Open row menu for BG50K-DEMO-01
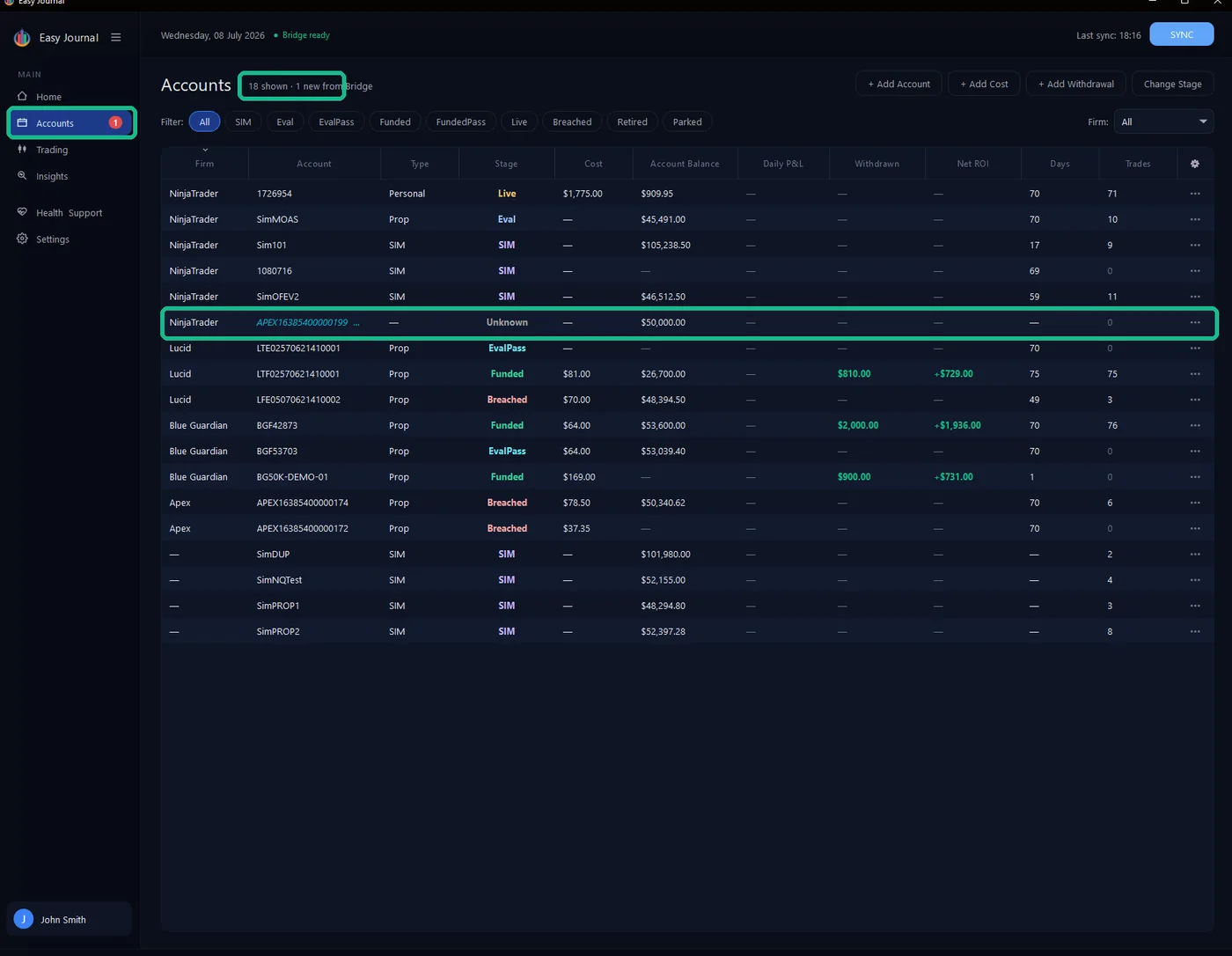Screen dimensions: 1232x956 point(1194,477)
